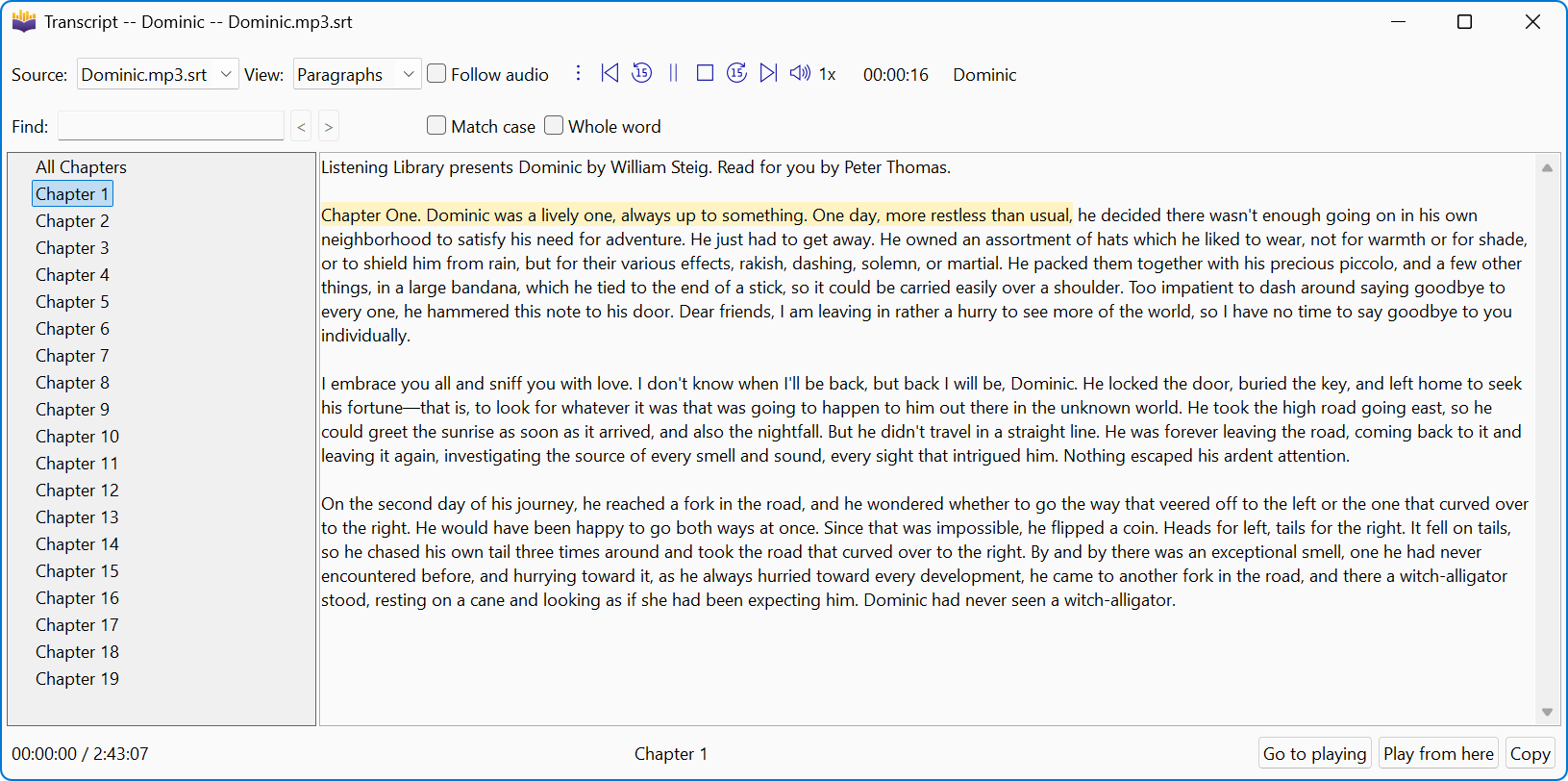Click Play from here button
The width and height of the screenshot is (1568, 781).
pos(1438,754)
